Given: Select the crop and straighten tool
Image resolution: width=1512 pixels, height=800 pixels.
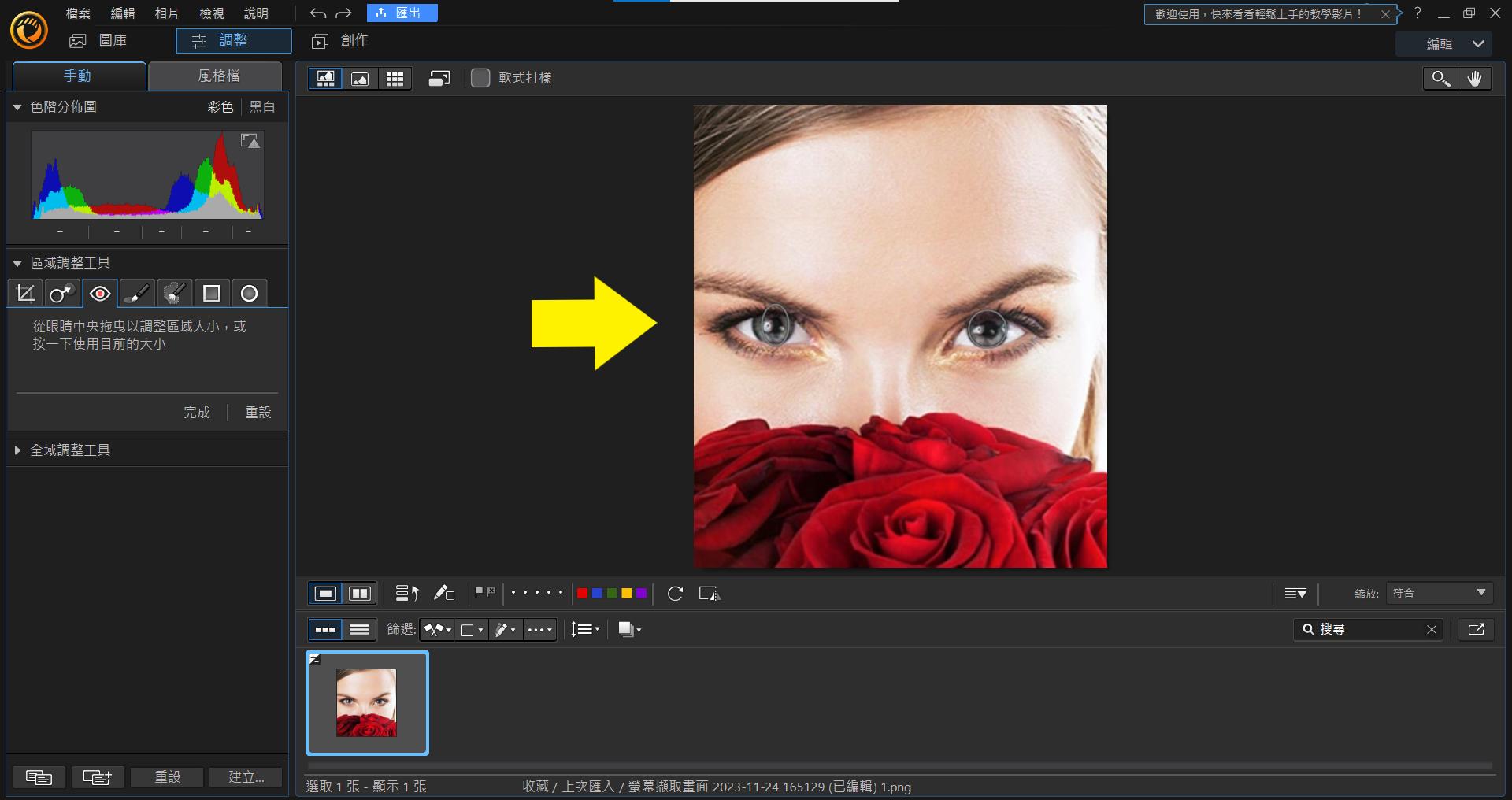Looking at the screenshot, I should tap(25, 294).
